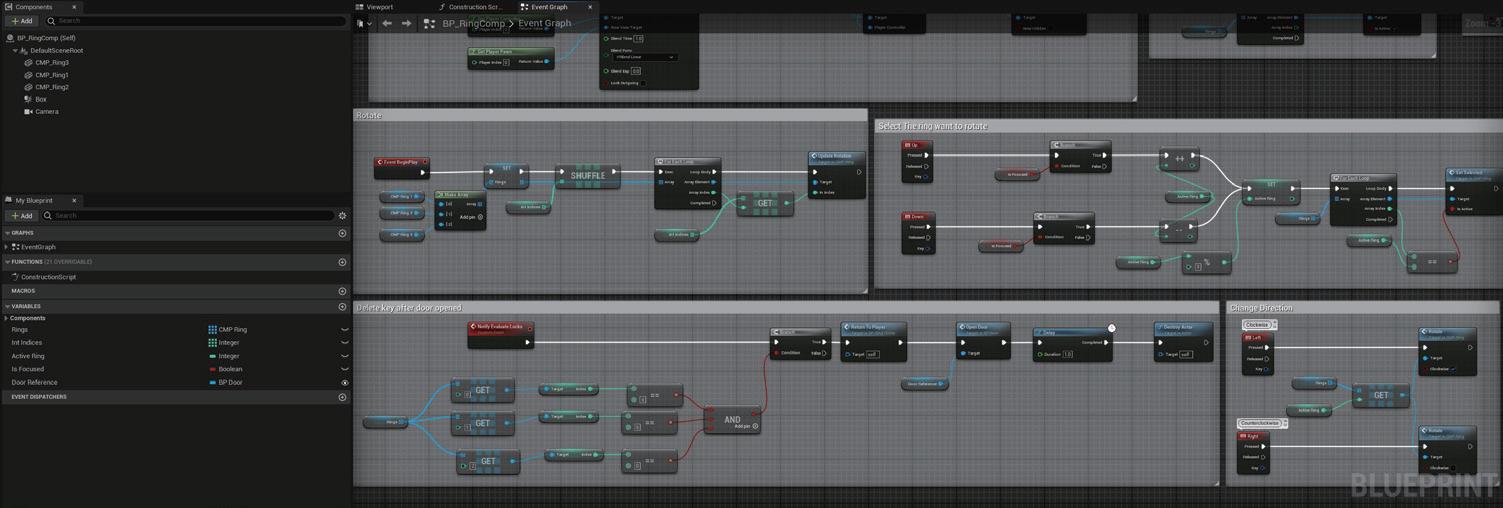Add a new function with plus icon

pyautogui.click(x=342, y=262)
